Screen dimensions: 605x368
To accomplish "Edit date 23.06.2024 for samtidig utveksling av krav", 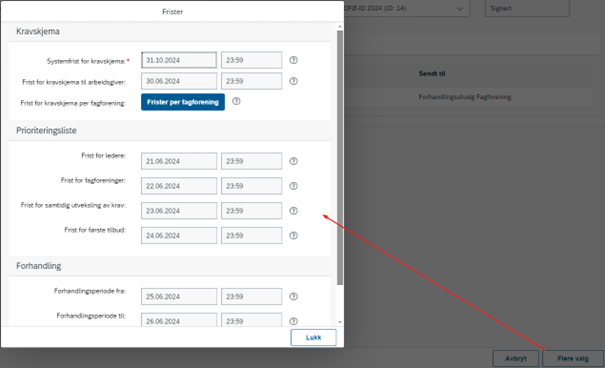I will coord(179,211).
